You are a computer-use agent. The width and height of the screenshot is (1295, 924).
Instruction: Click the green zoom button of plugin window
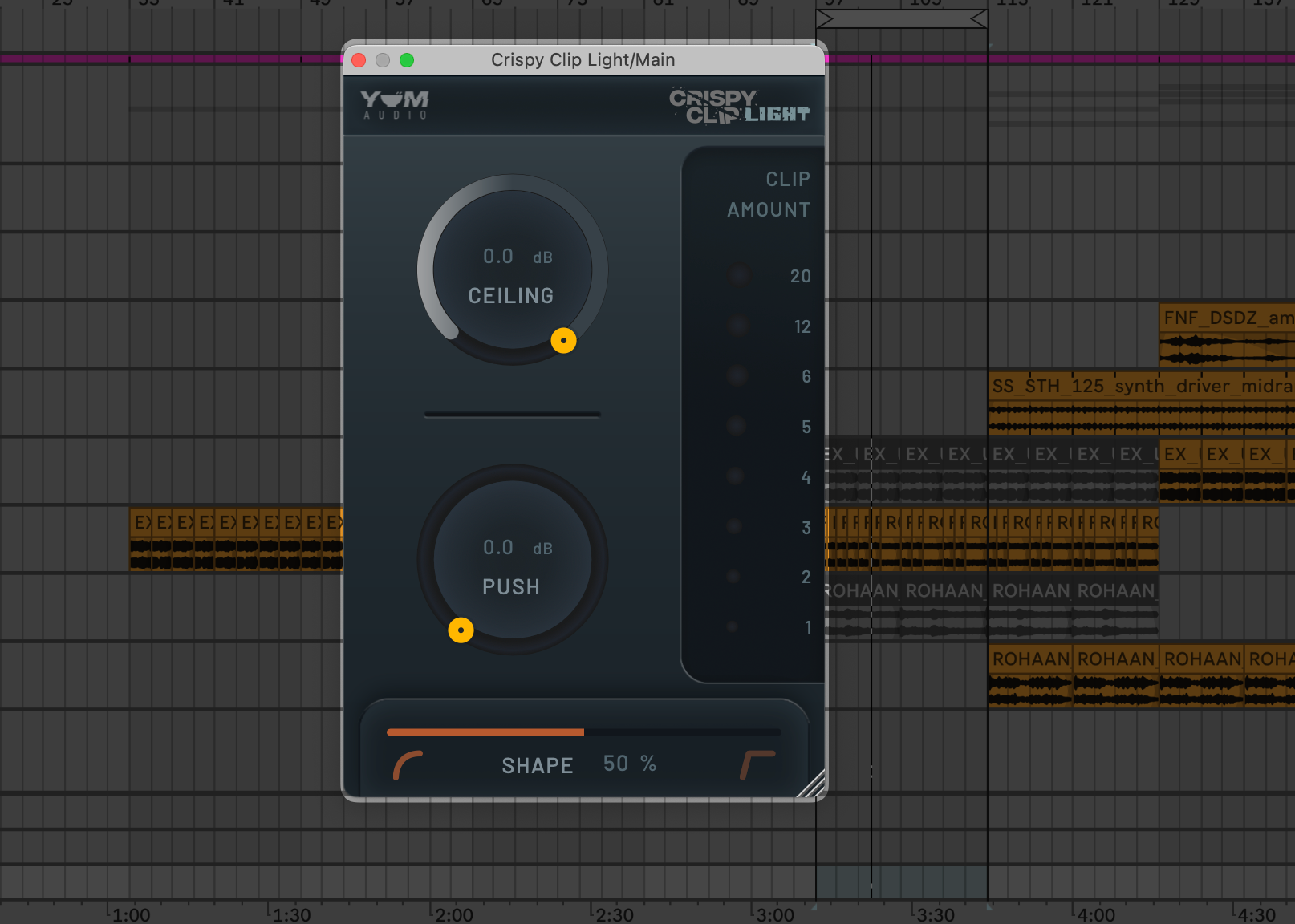tap(407, 60)
